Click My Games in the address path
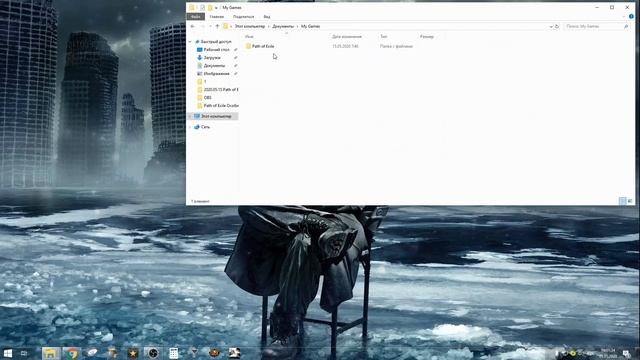 pyautogui.click(x=311, y=26)
